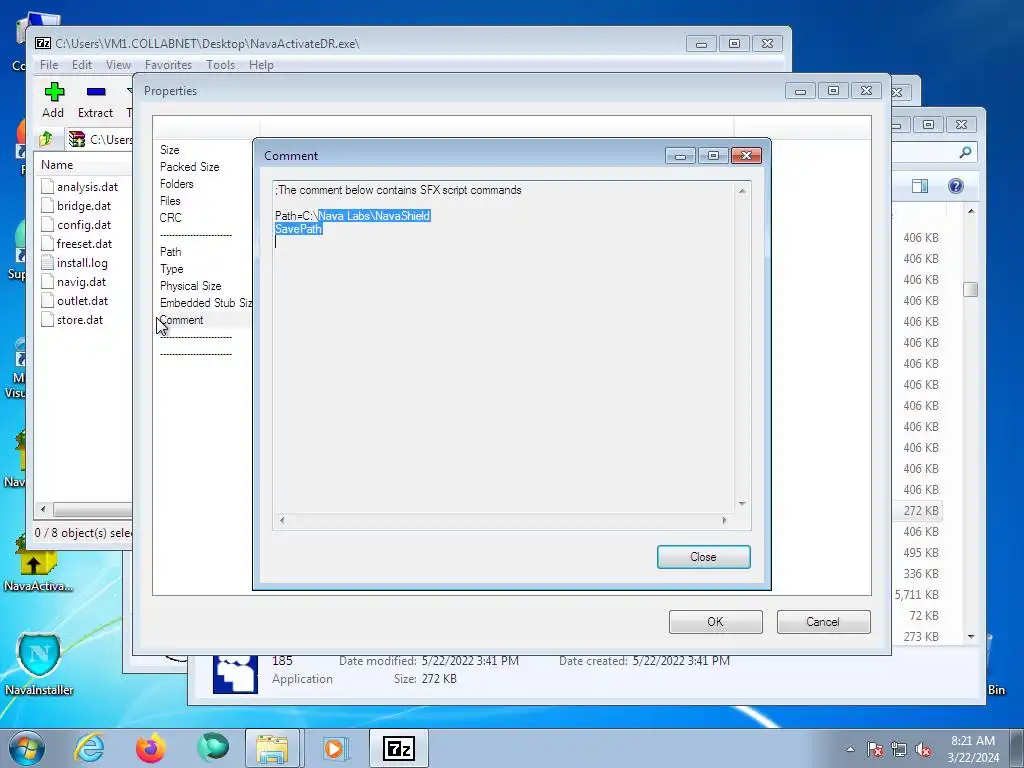
Task: Switch to Windows Explorer taskbar button
Action: click(272, 748)
